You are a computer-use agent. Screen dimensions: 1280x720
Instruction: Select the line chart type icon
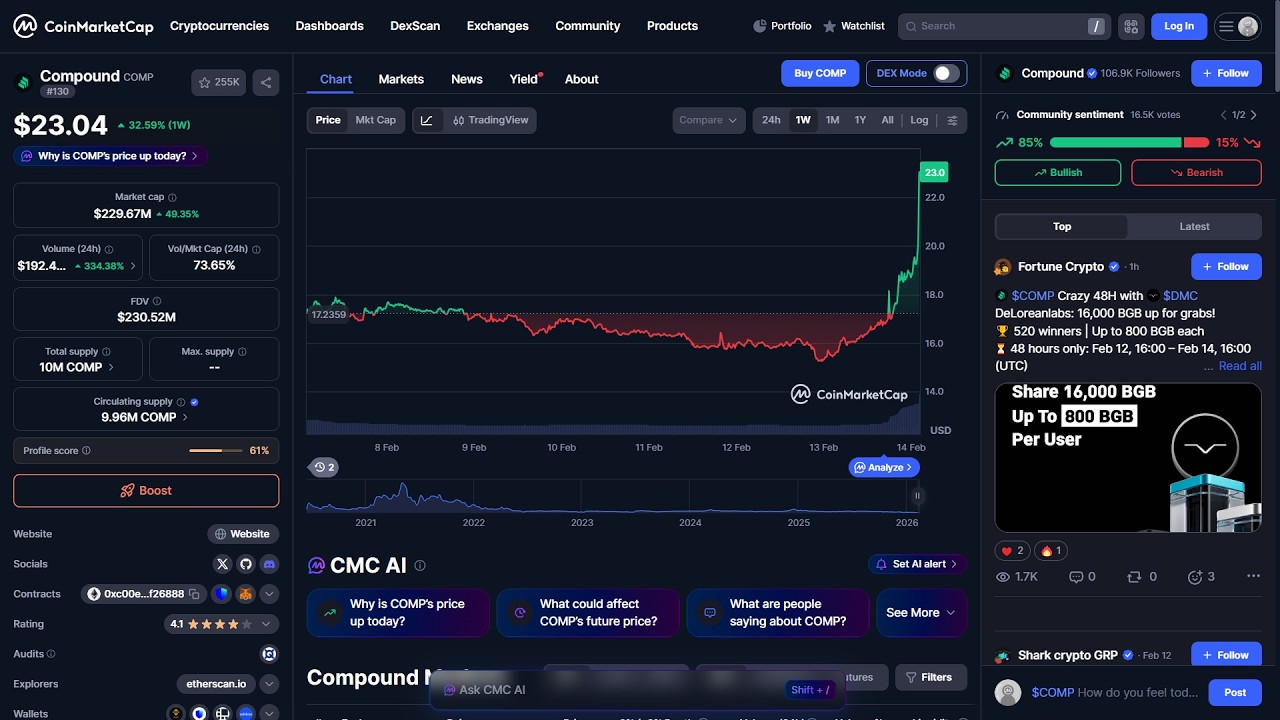[427, 120]
